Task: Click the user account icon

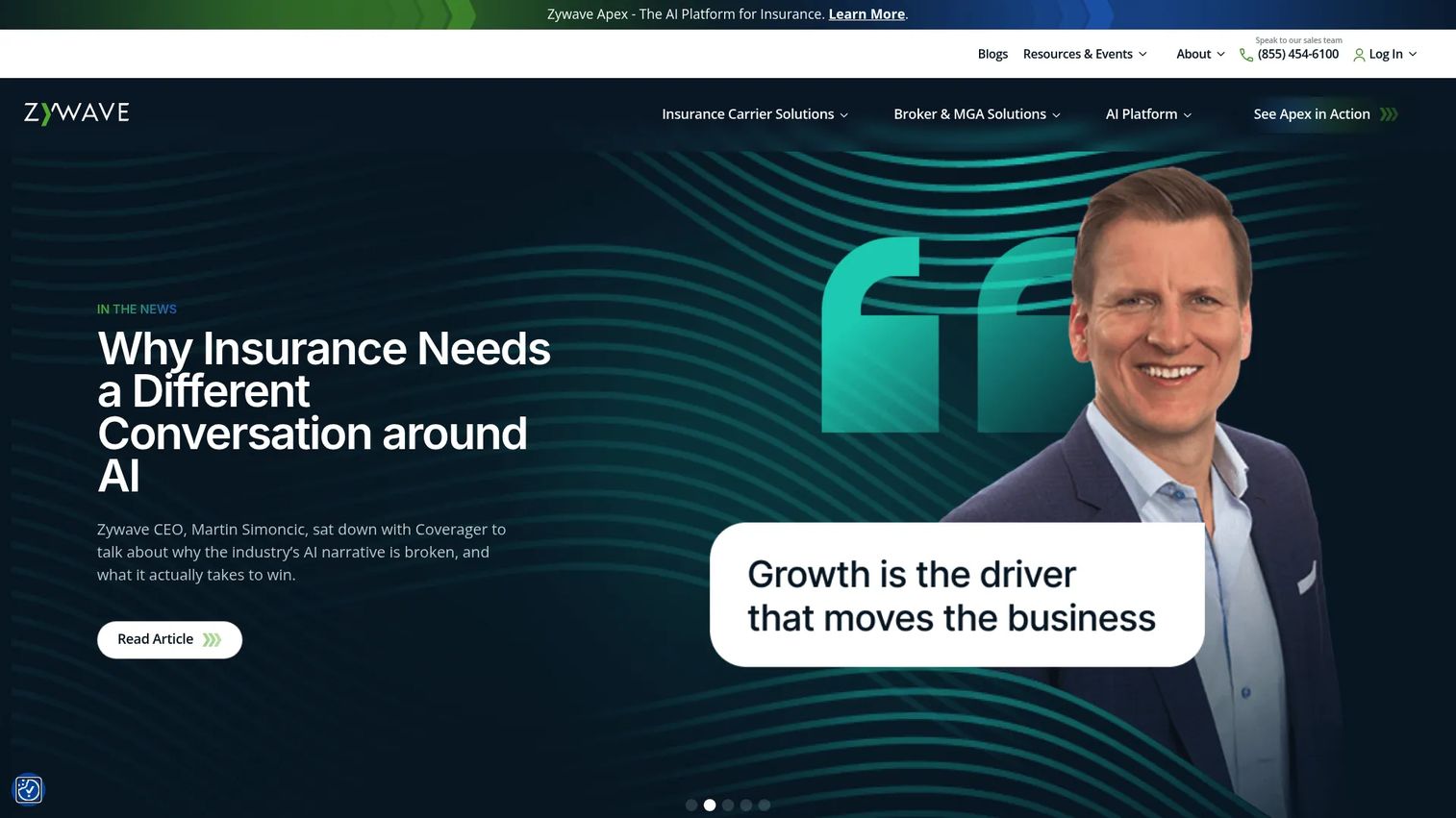Action: point(1359,55)
